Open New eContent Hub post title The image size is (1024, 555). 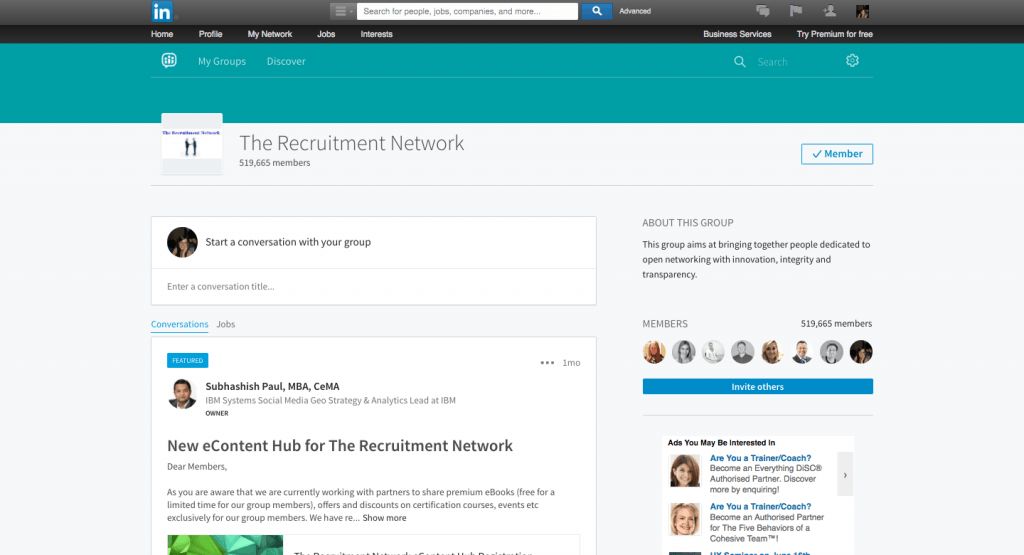pos(340,445)
